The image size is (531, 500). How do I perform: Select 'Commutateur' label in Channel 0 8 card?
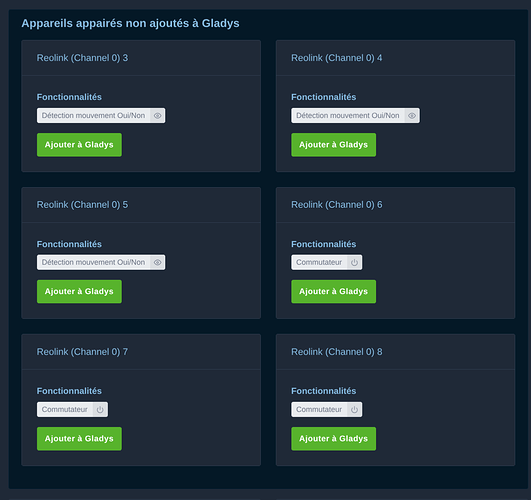click(319, 409)
